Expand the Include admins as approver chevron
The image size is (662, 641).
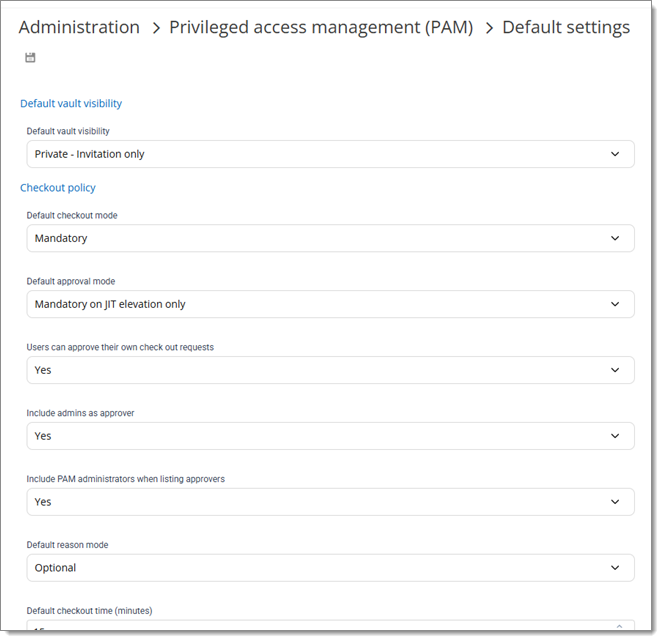(x=615, y=436)
